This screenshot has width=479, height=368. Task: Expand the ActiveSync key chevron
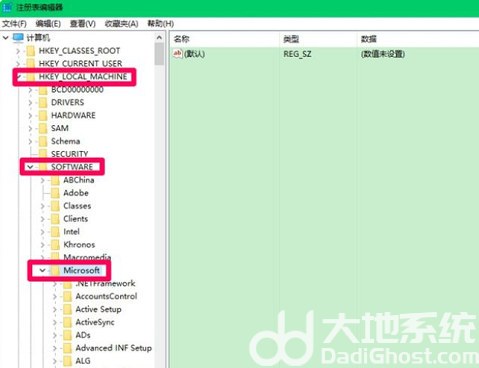point(55,323)
